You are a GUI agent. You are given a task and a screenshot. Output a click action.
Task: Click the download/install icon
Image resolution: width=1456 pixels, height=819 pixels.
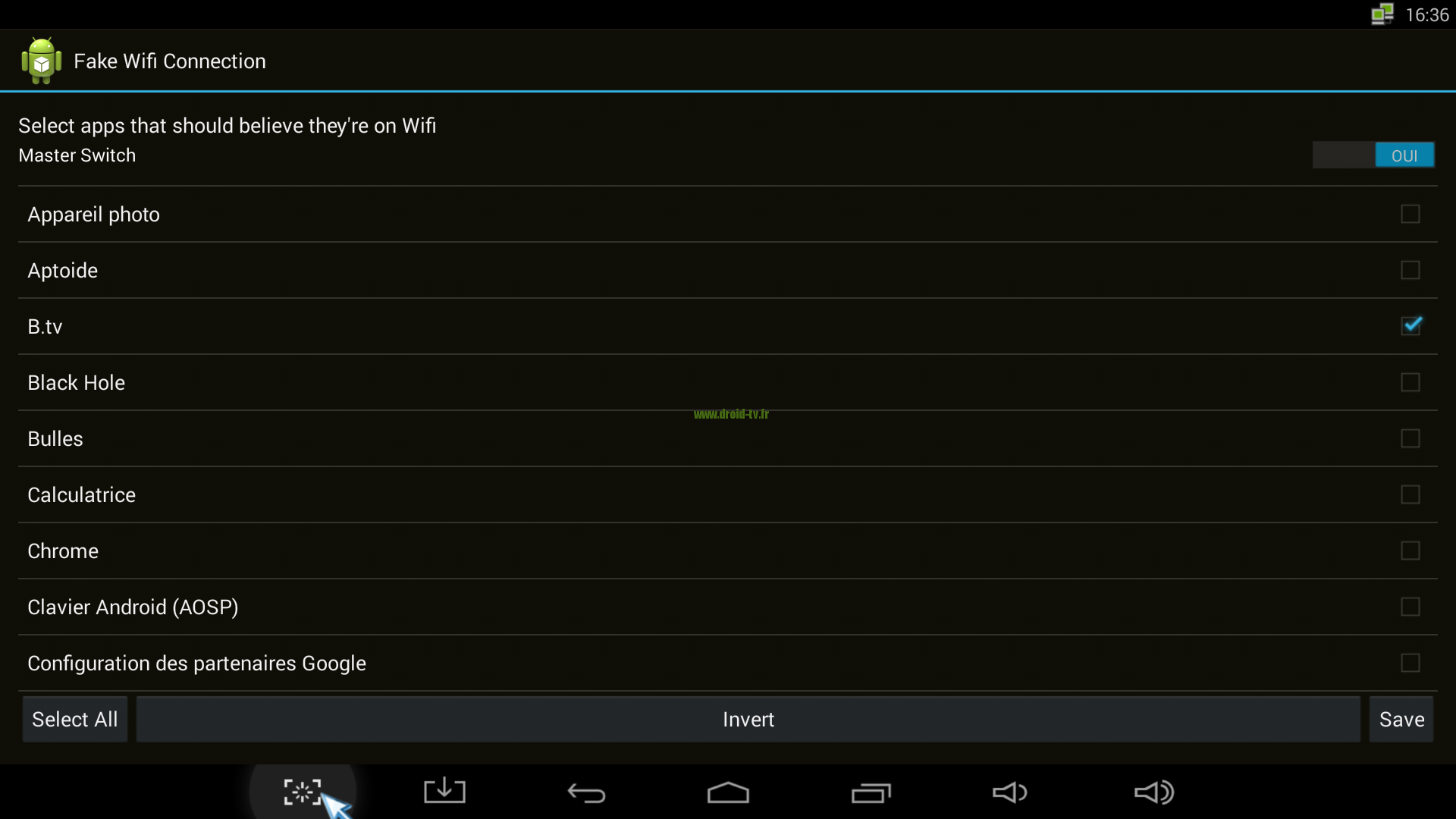(x=444, y=790)
